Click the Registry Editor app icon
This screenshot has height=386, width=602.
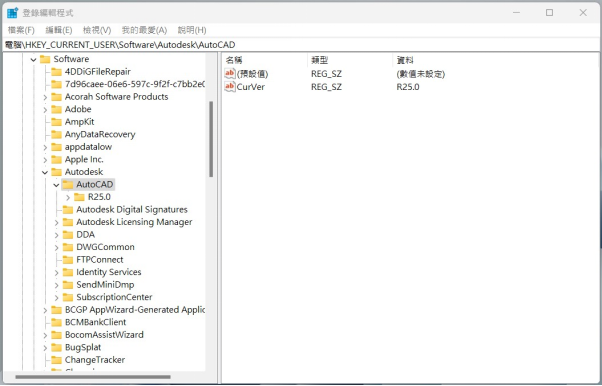pos(12,13)
